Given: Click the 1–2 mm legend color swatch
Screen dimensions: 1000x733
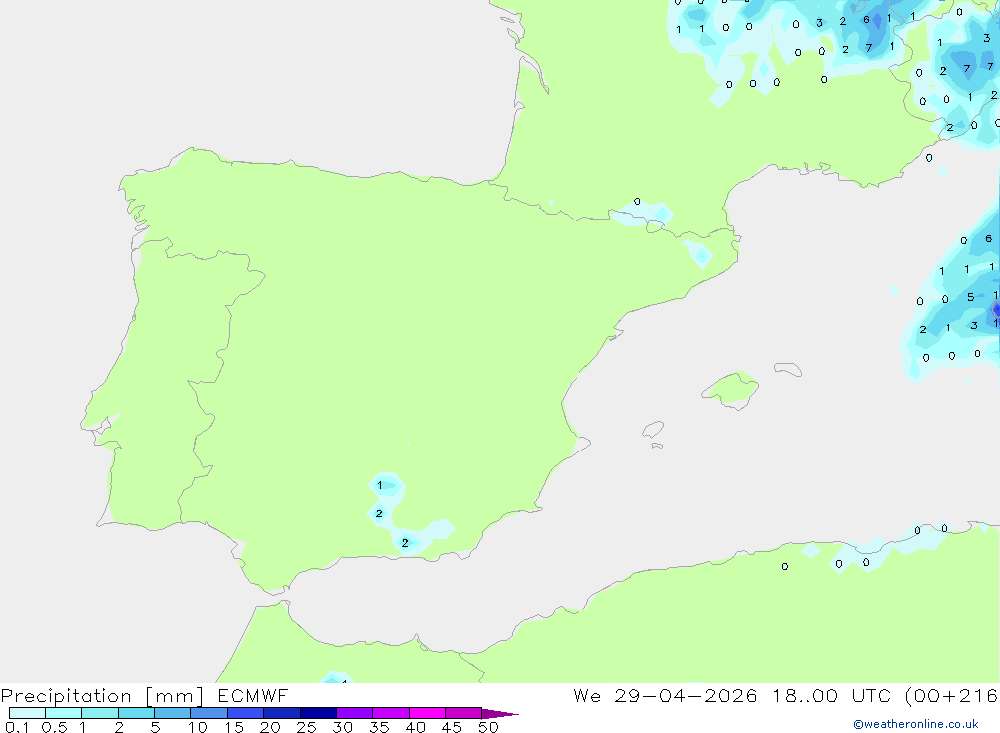Looking at the screenshot, I should point(99,713).
